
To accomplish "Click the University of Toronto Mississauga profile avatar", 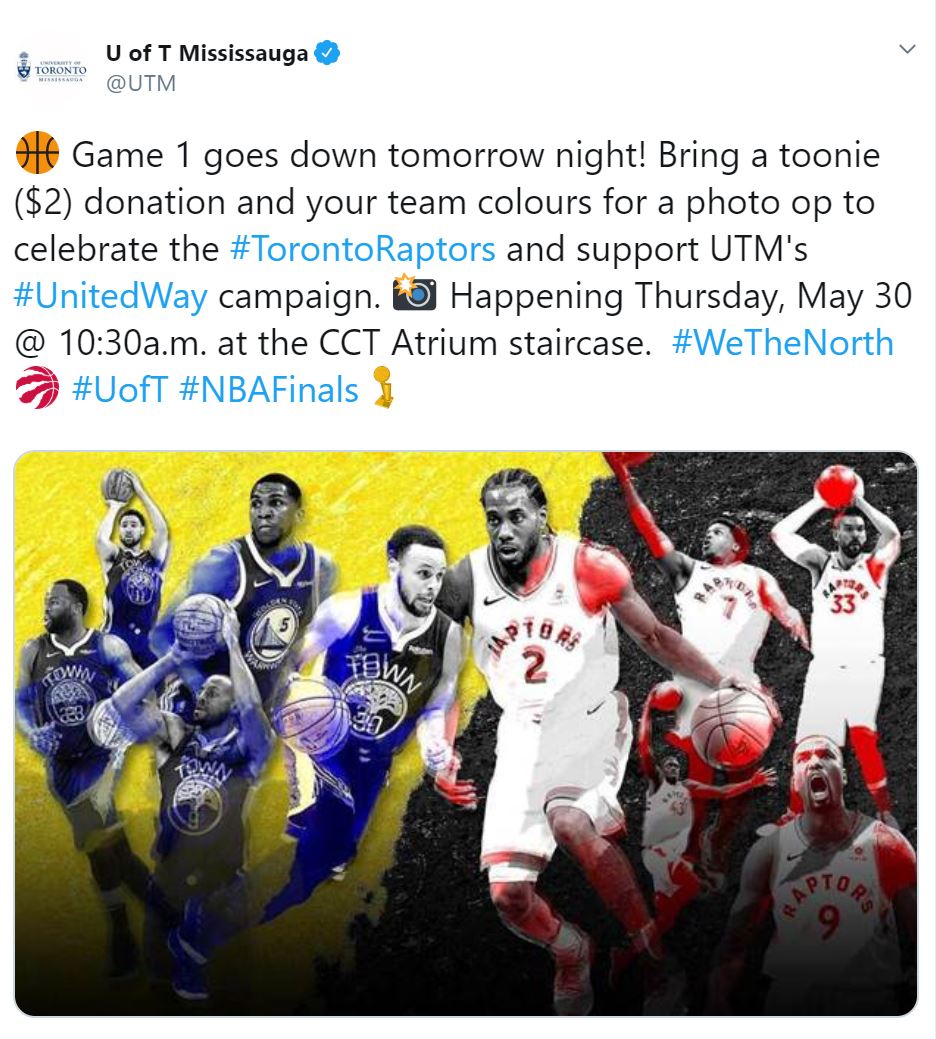I will [52, 69].
